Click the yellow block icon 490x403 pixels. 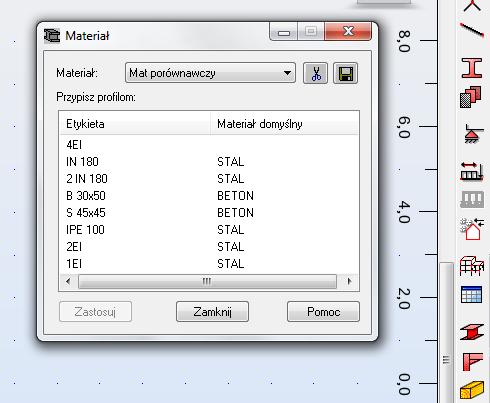tap(472, 390)
